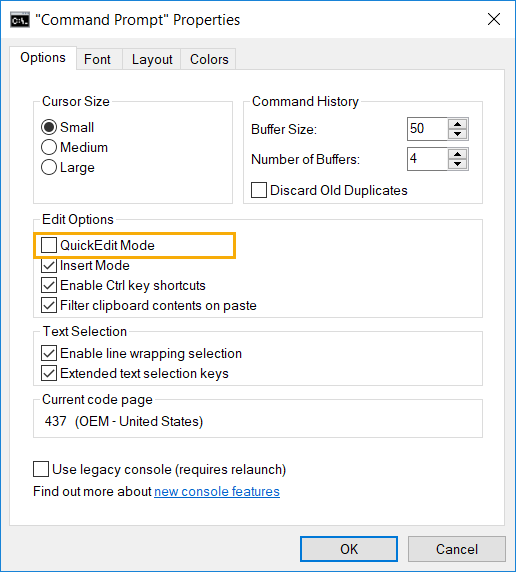Increase Number of Buffers with up arrow

point(458,154)
